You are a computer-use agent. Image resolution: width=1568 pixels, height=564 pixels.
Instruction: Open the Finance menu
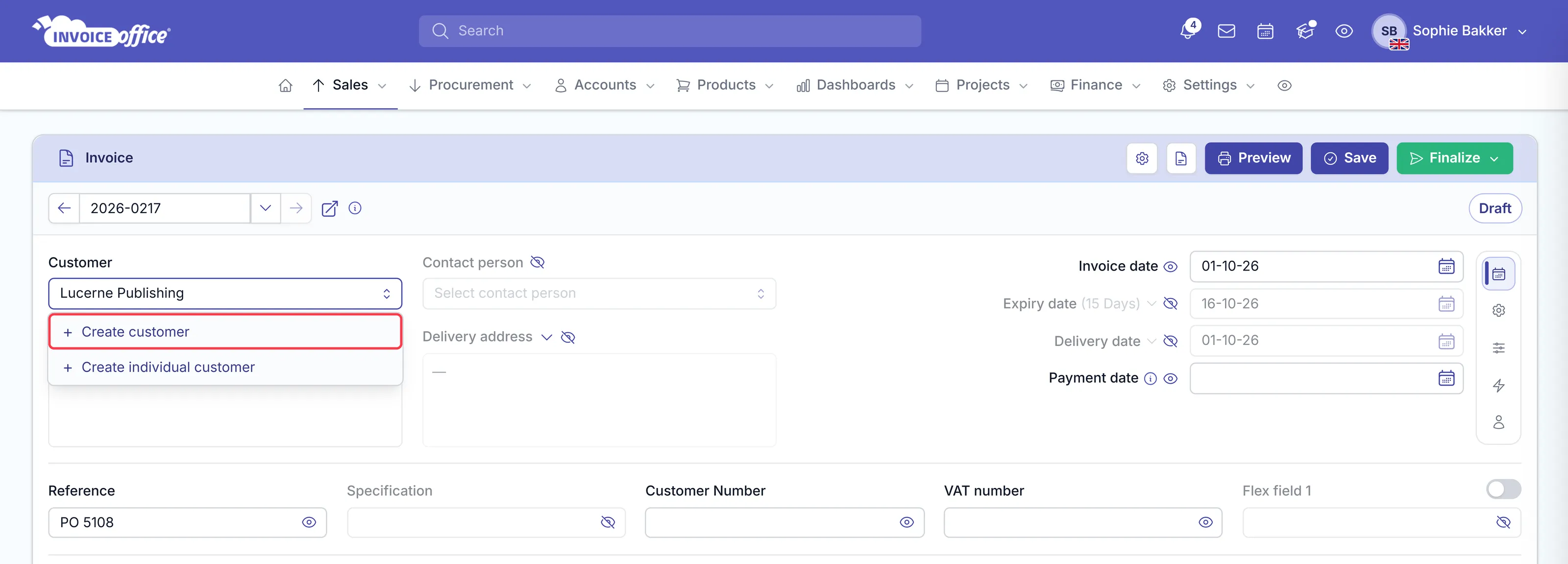pyautogui.click(x=1095, y=86)
